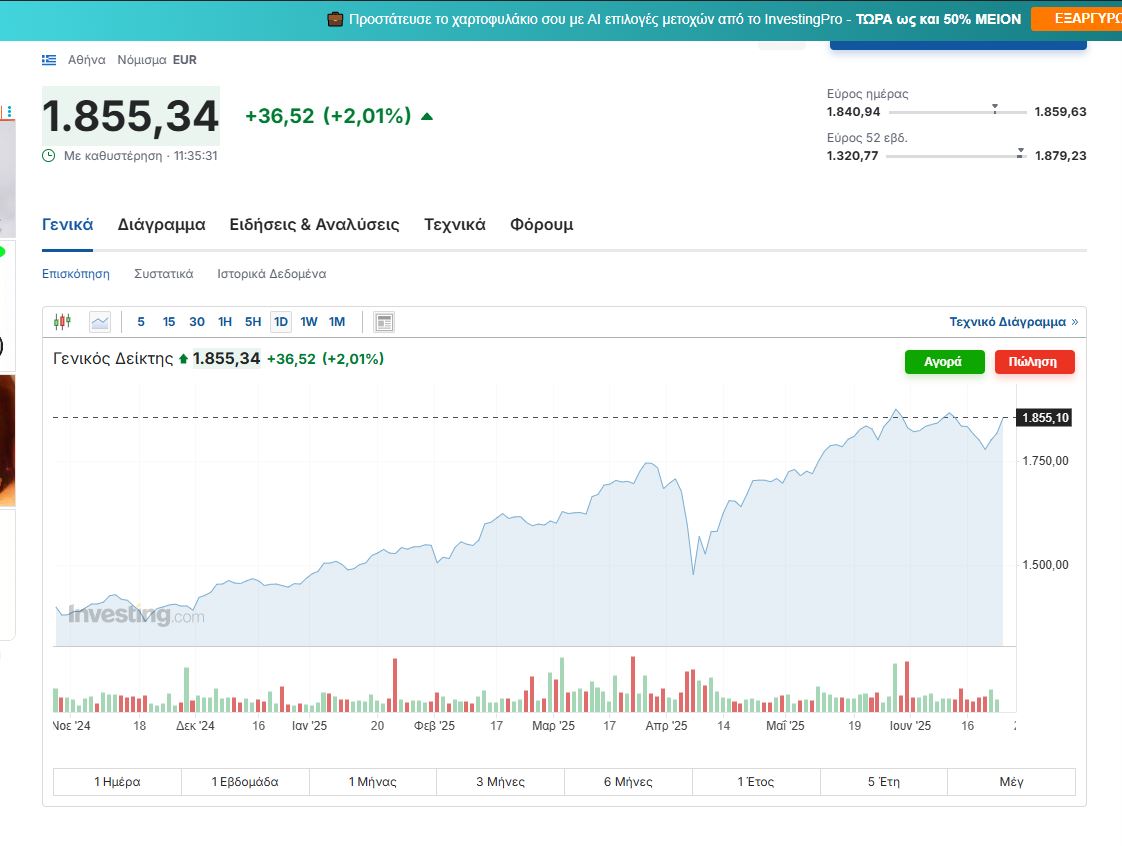Switch to candlestick chart type

pos(63,322)
